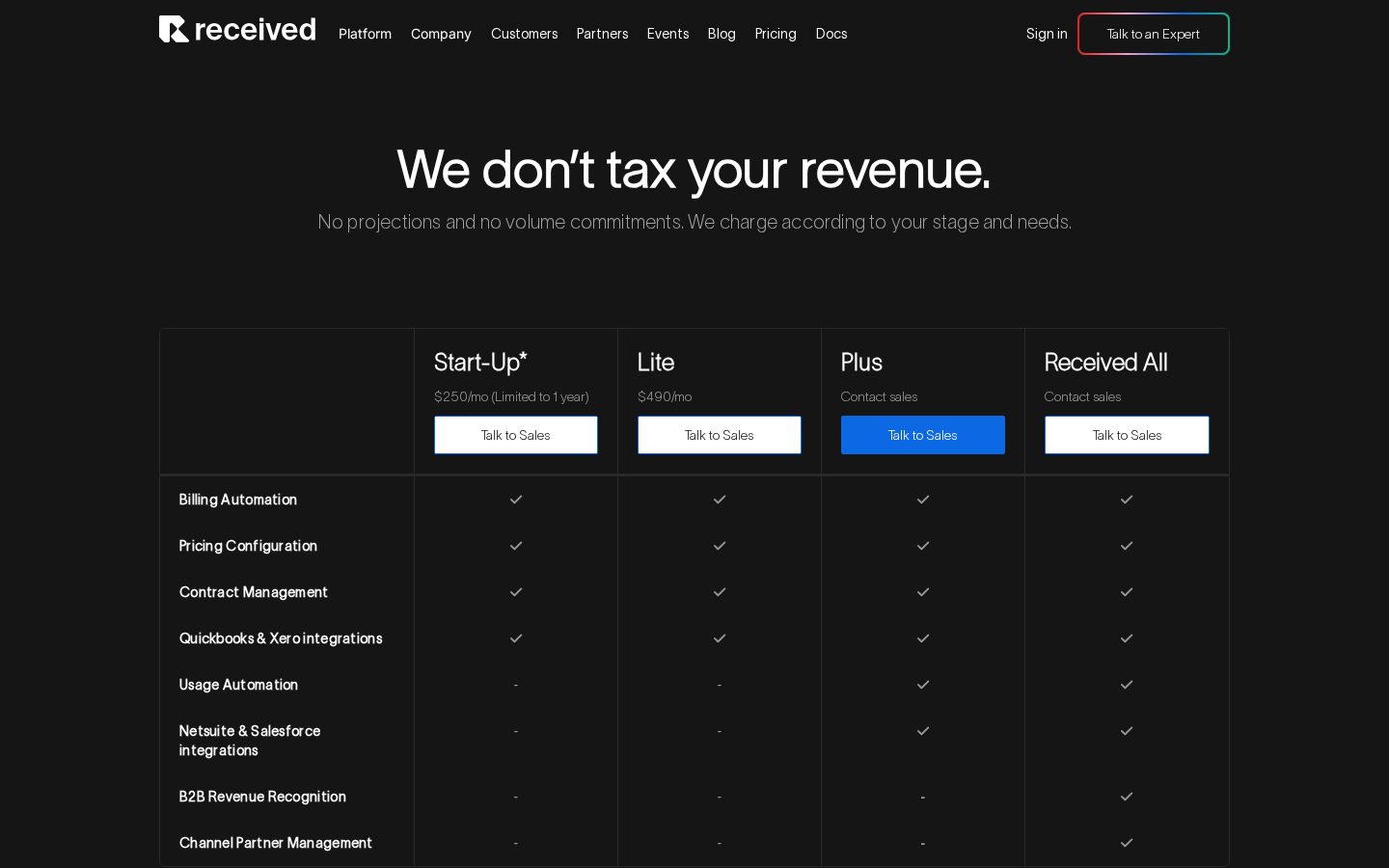Image resolution: width=1389 pixels, height=868 pixels.
Task: Click the Sign in link
Action: click(x=1047, y=34)
